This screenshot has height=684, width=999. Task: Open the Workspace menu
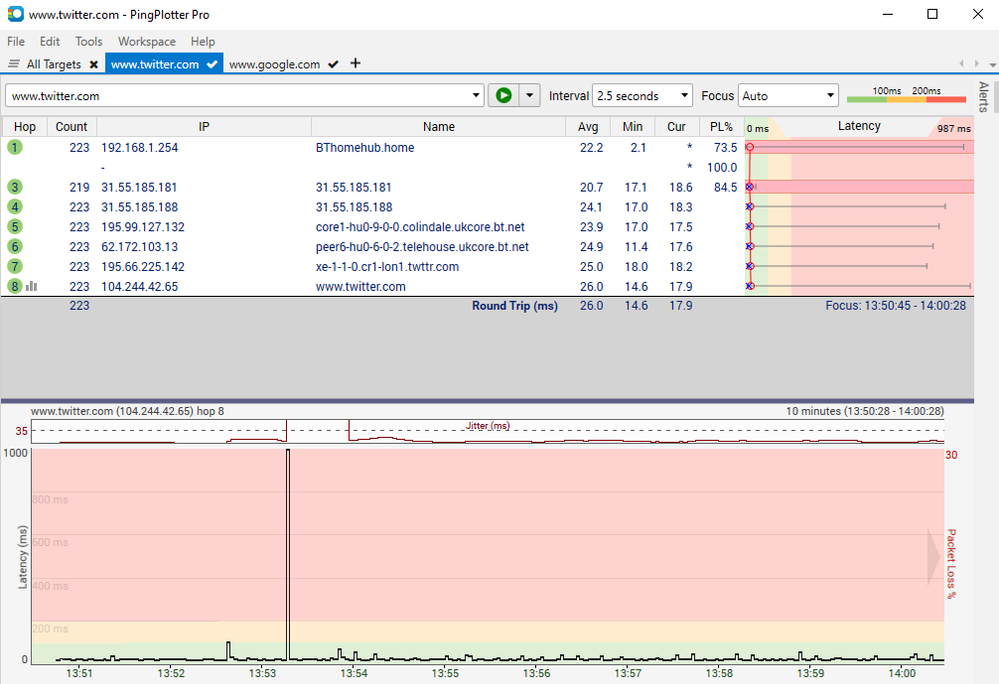[x=147, y=41]
